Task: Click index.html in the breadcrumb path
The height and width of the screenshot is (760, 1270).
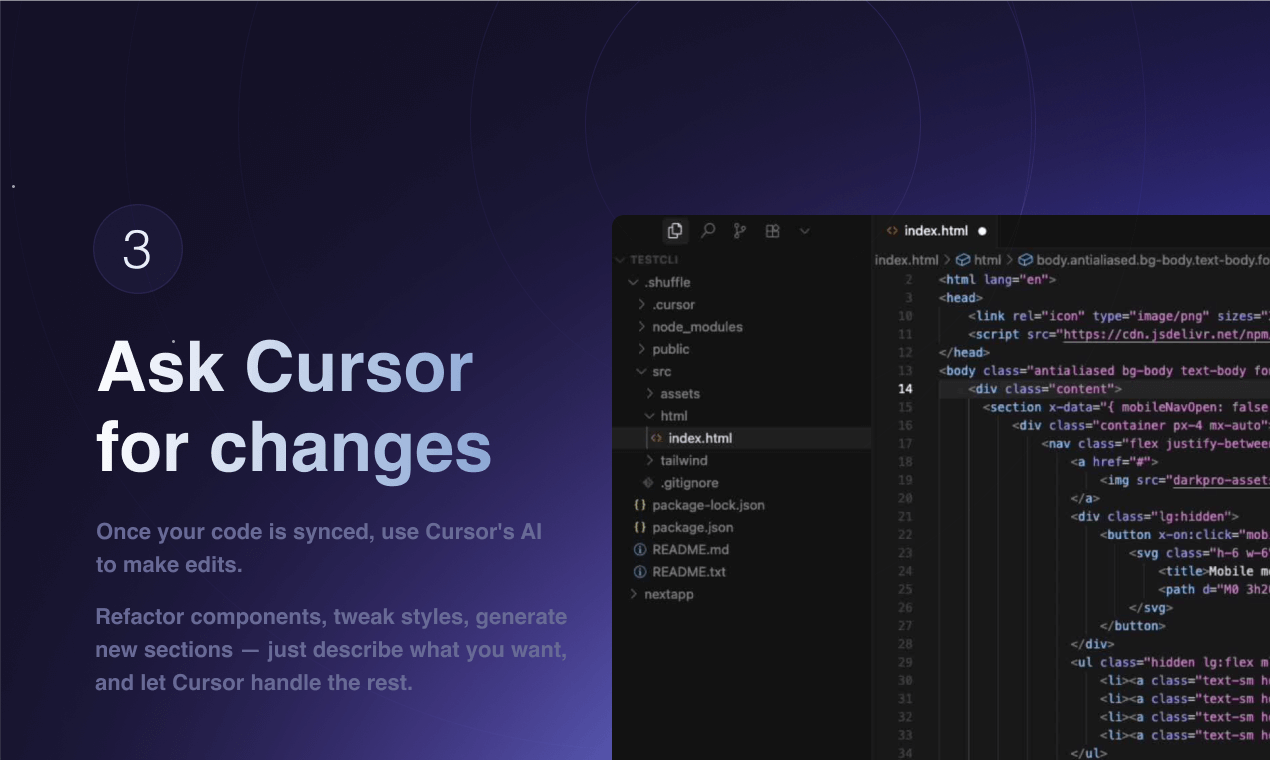Action: 906,260
